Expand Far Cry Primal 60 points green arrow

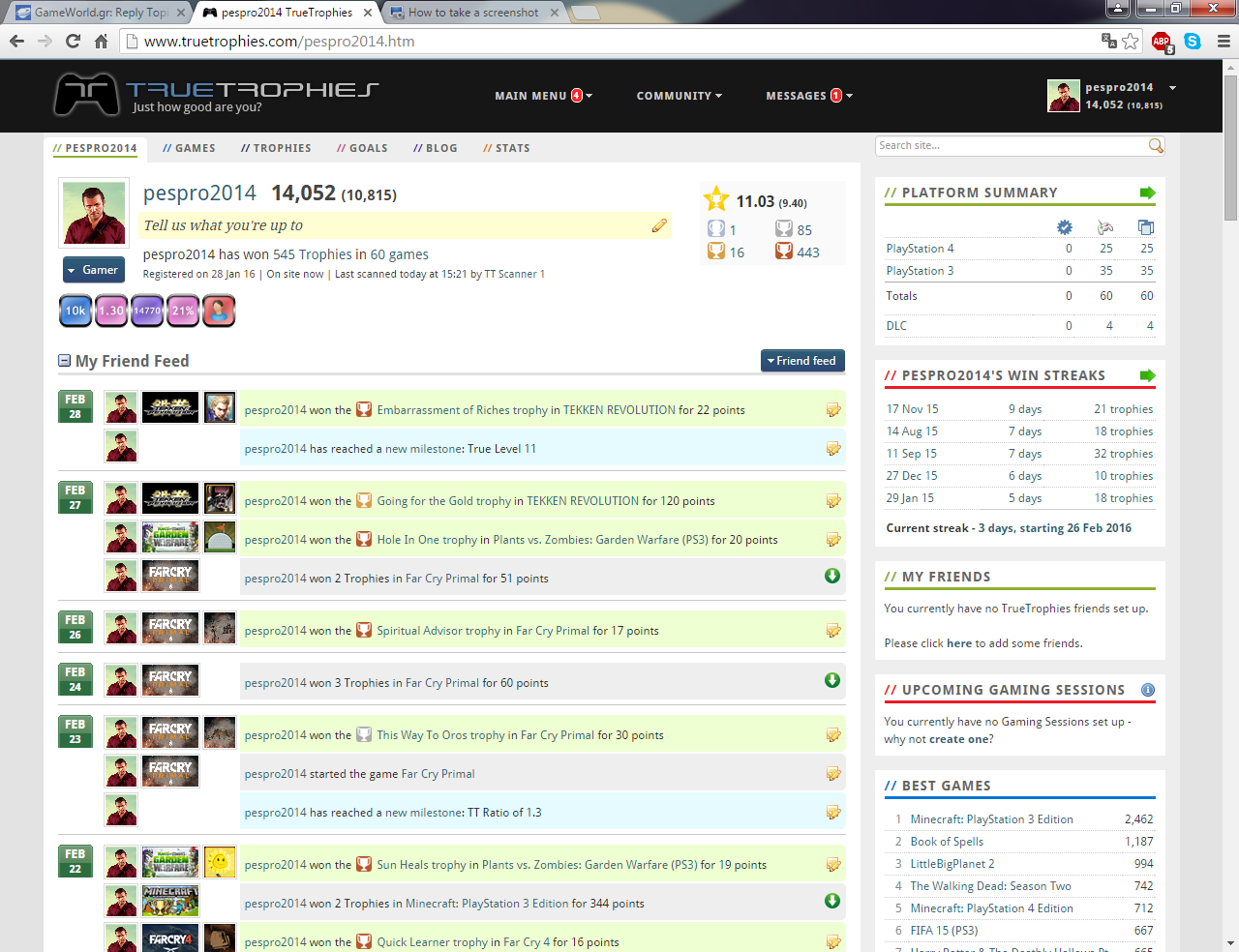click(832, 680)
